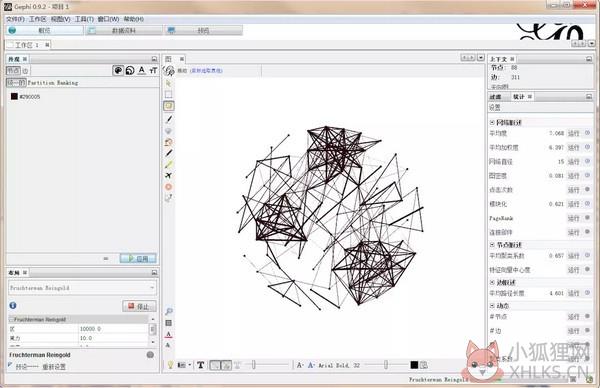The height and width of the screenshot is (388, 600).
Task: Switch to the 数据资料 tab
Action: click(x=124, y=30)
